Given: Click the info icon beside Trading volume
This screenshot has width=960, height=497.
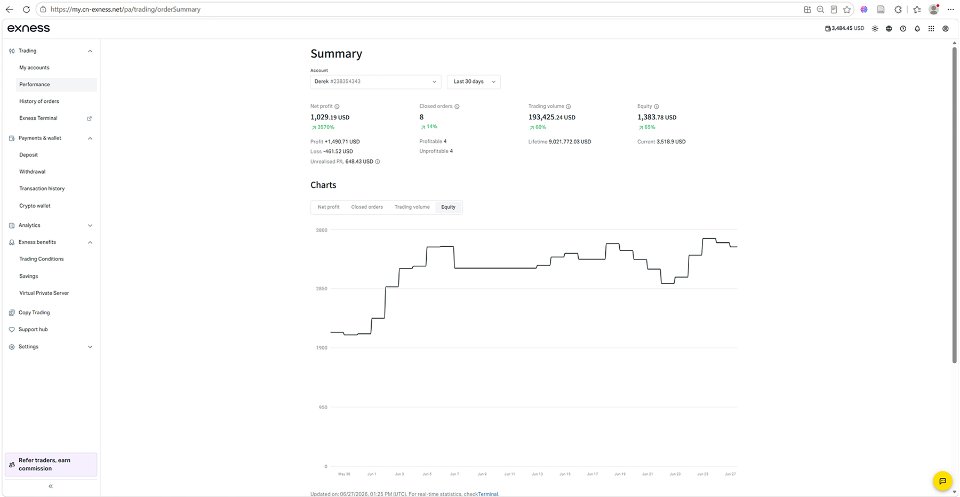Looking at the screenshot, I should click(x=568, y=106).
